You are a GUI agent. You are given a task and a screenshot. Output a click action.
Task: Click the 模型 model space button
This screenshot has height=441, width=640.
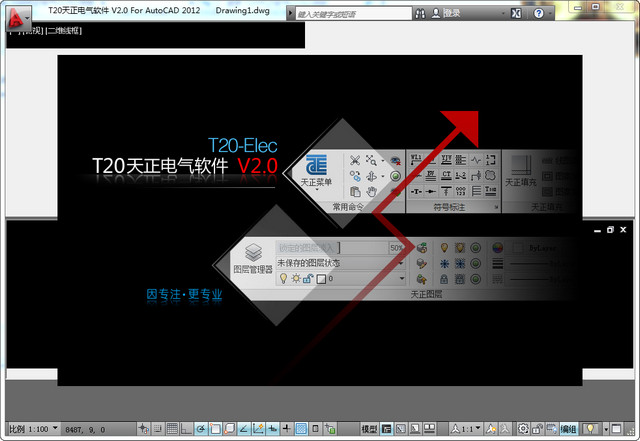click(369, 429)
